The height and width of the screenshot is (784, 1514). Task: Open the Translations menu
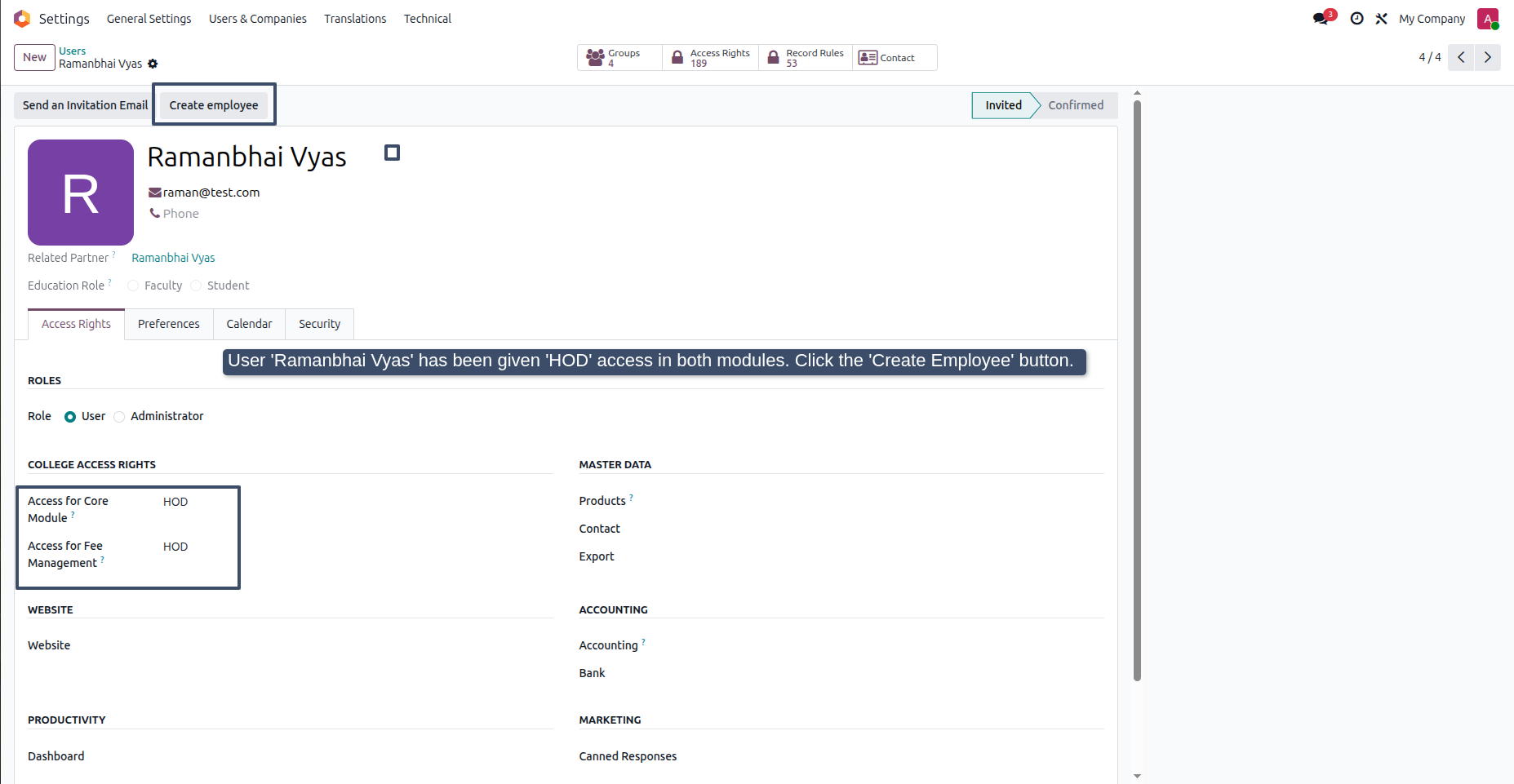point(355,19)
